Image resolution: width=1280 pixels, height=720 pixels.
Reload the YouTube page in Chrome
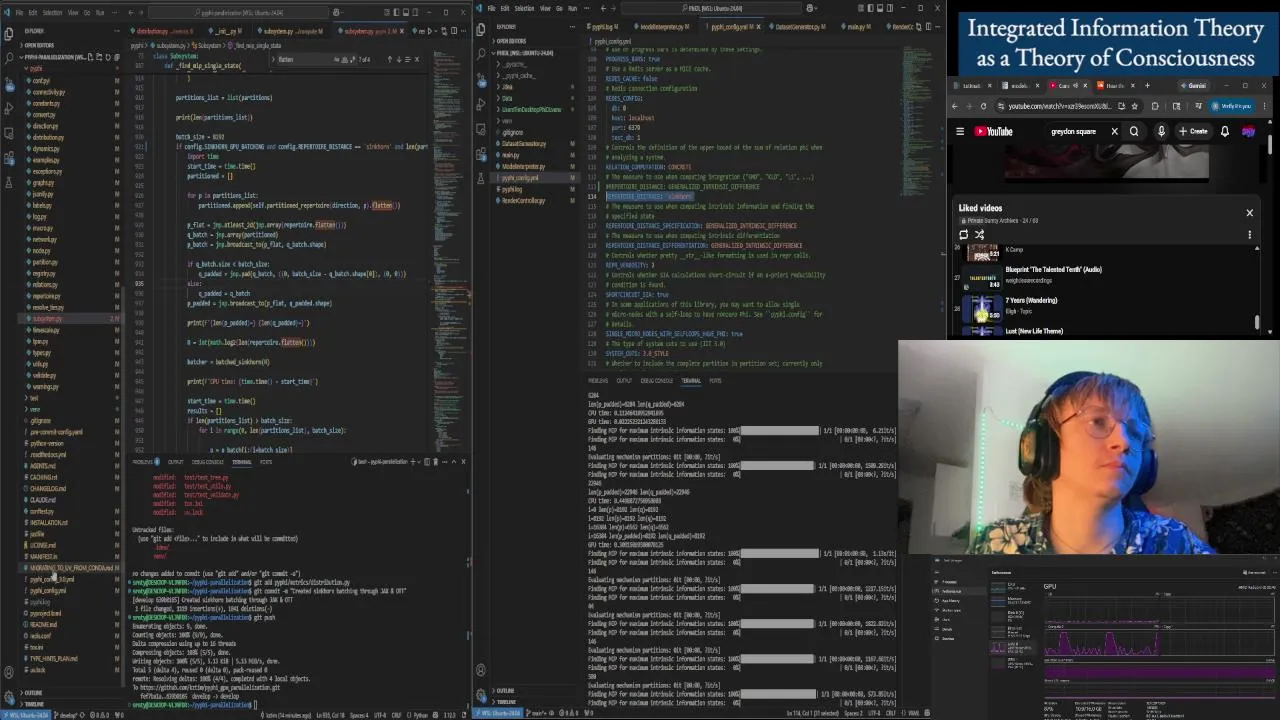983,106
